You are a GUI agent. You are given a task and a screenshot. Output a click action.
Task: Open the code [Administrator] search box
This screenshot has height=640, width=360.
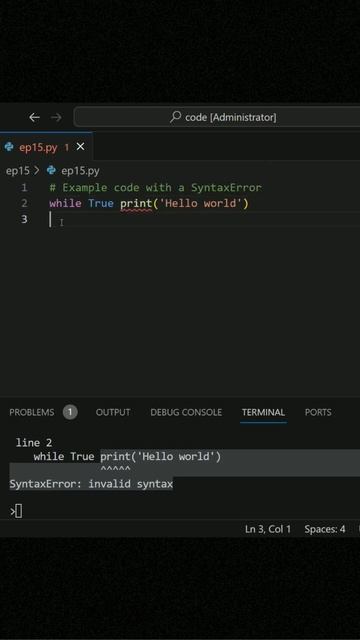point(217,118)
